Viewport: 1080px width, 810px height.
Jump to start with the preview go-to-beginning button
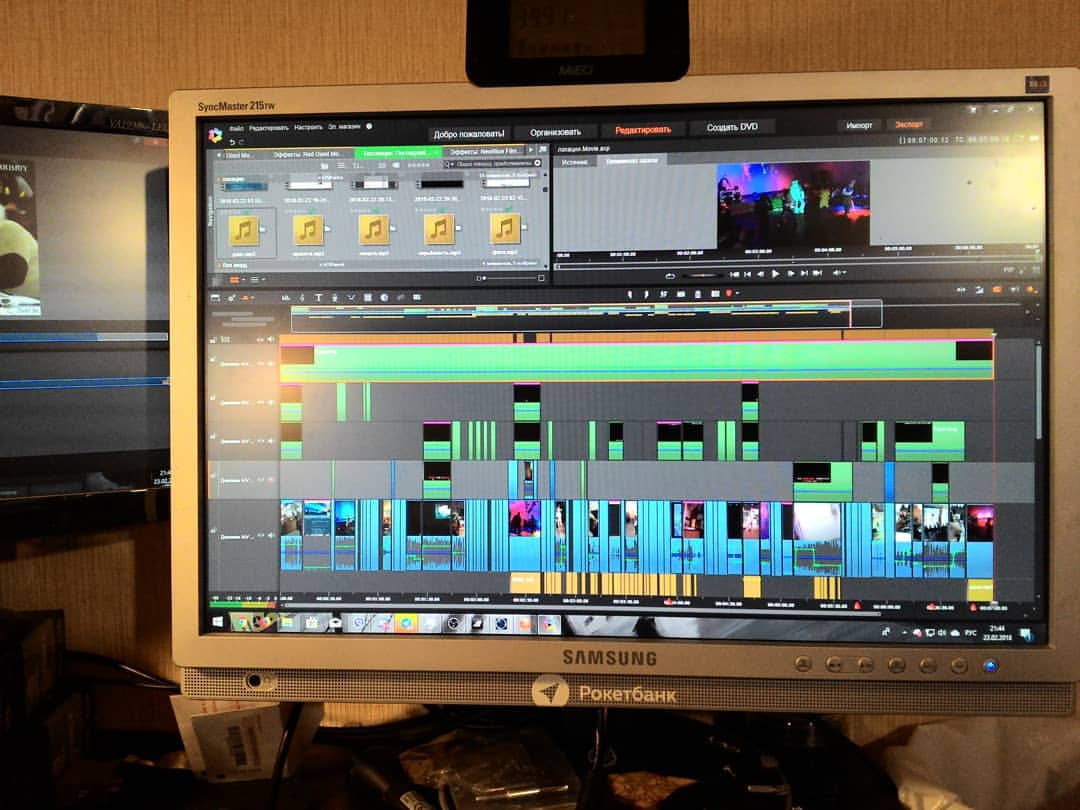pyautogui.click(x=734, y=274)
